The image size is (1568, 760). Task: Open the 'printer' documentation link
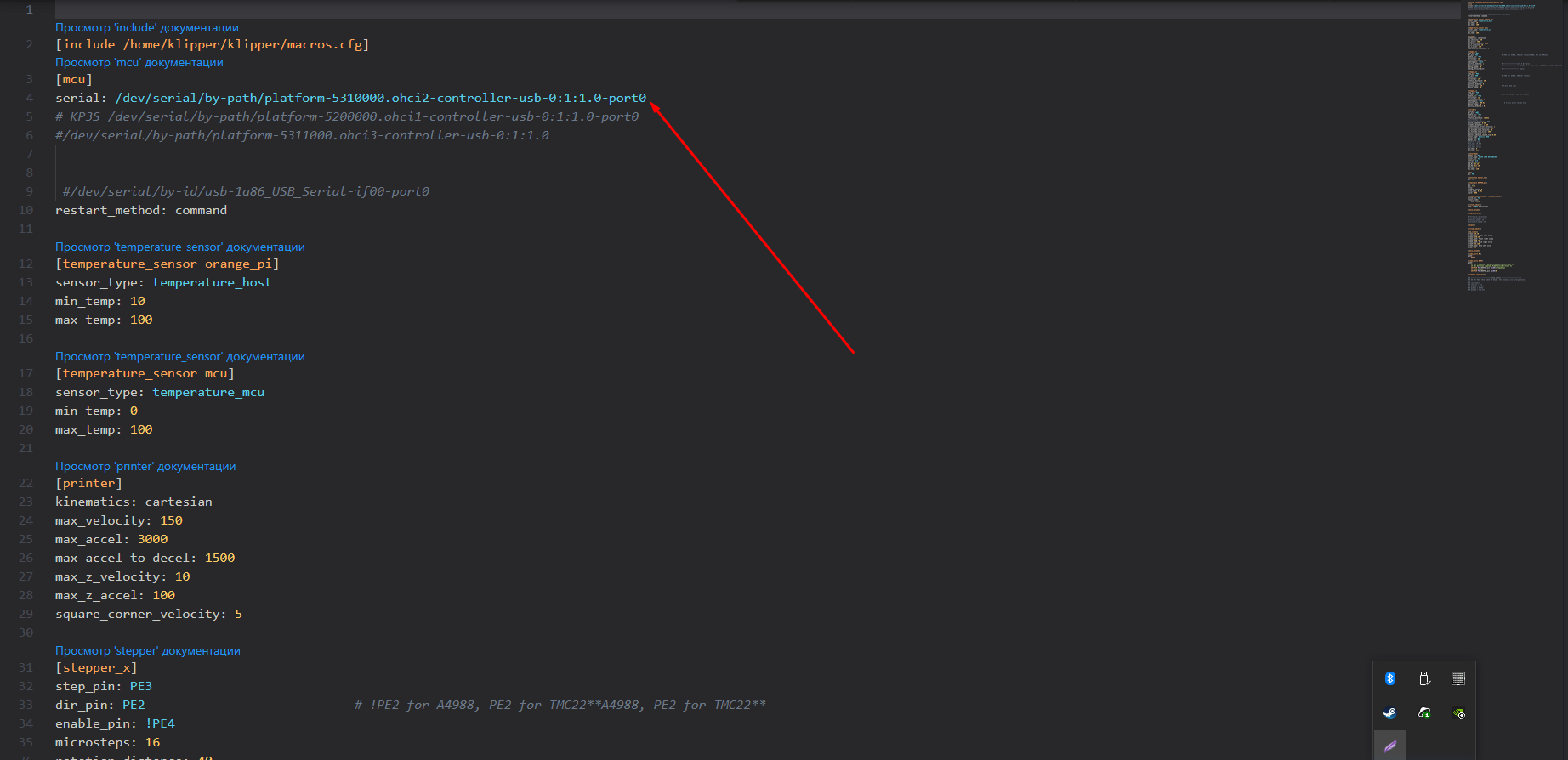[145, 466]
